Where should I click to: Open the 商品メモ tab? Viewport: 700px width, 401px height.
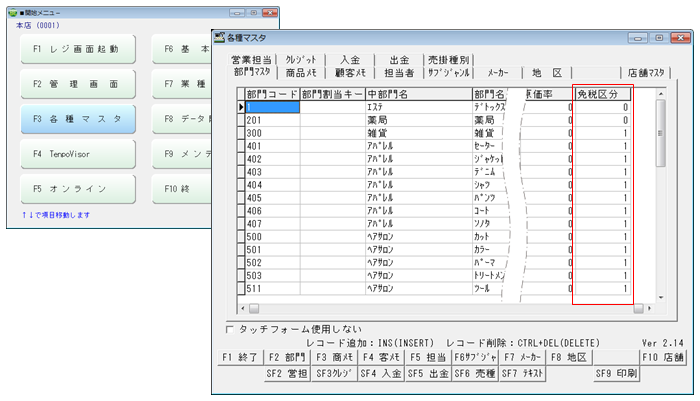pyautogui.click(x=302, y=73)
